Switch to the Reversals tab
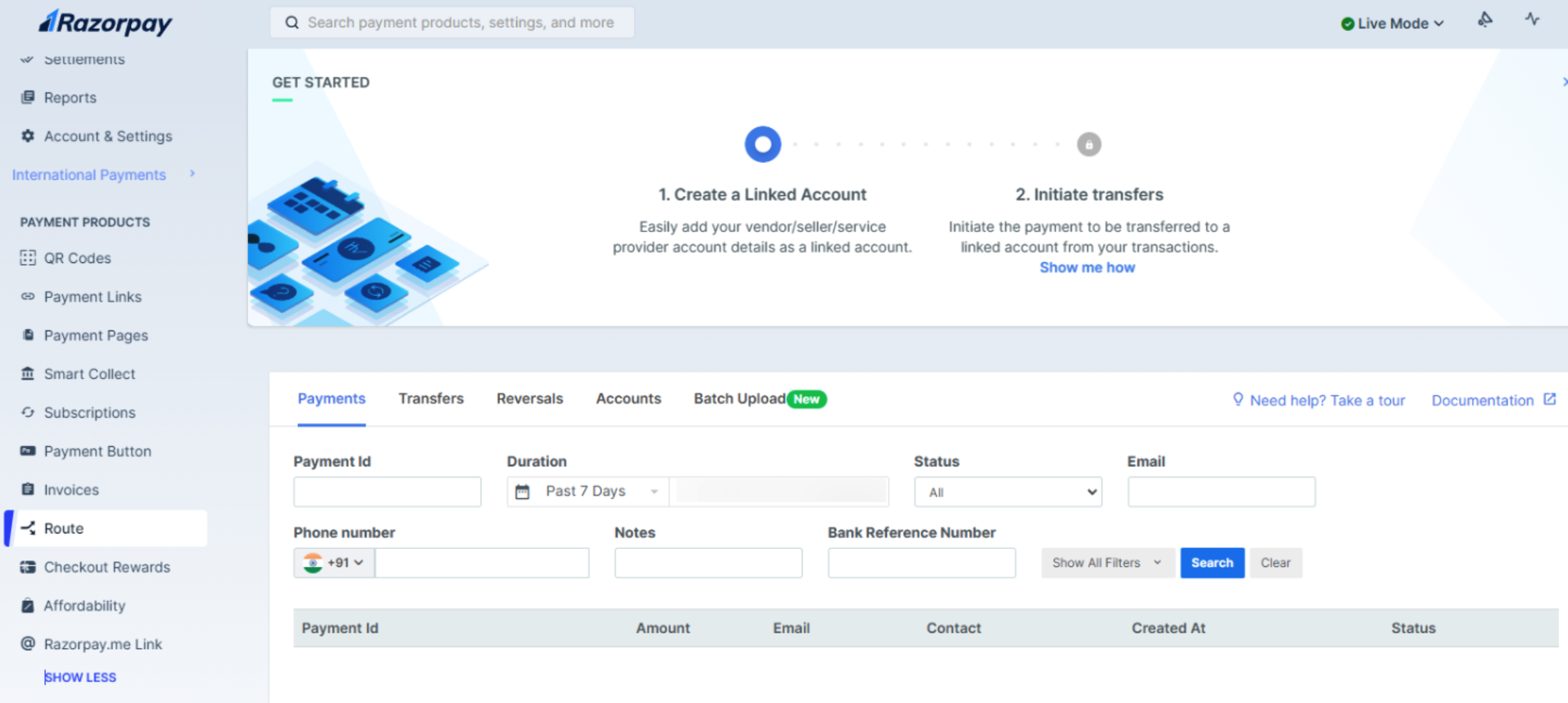 530,399
